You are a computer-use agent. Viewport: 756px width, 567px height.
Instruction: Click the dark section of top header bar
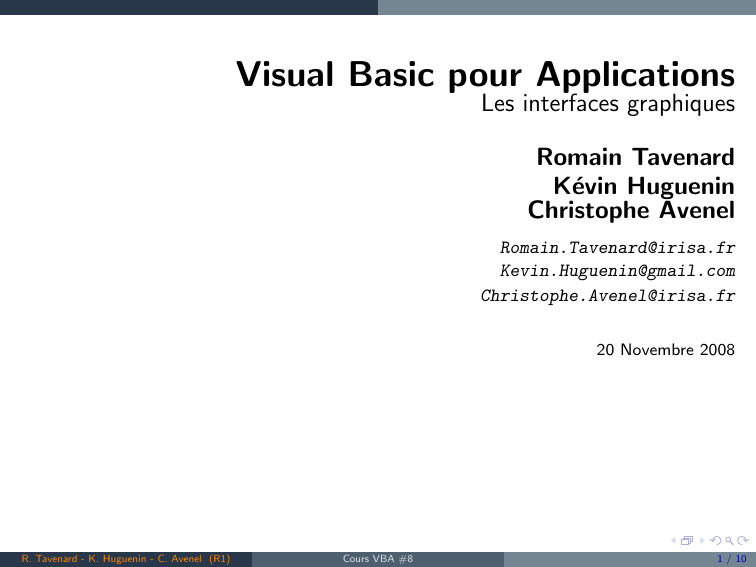pos(189,7)
